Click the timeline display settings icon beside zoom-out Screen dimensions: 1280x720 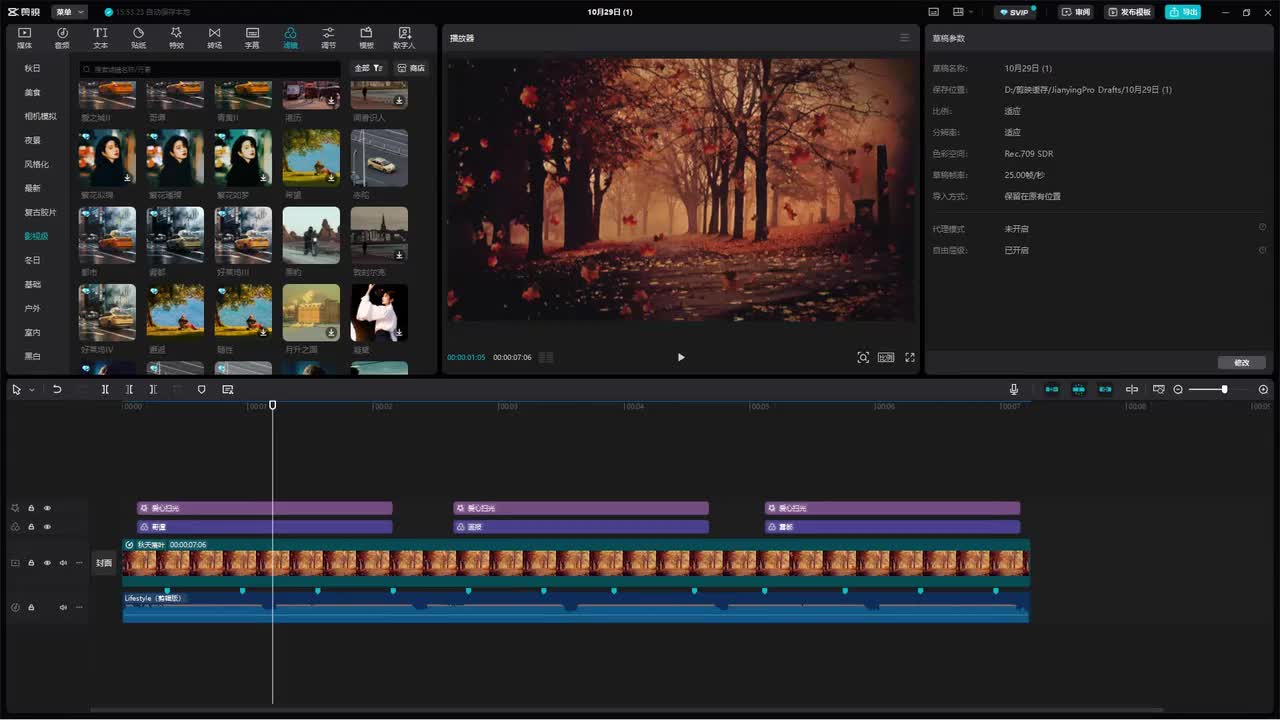point(1159,389)
